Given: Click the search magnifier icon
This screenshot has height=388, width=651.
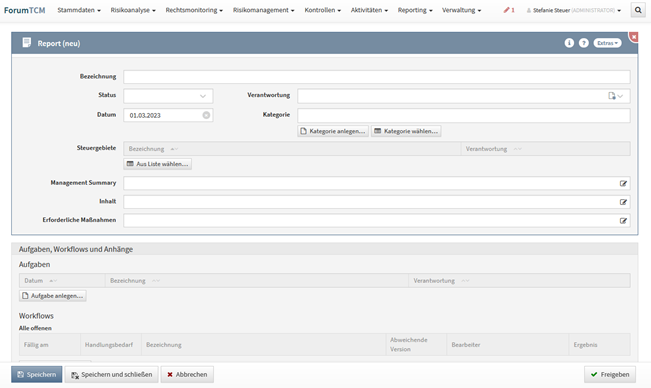Looking at the screenshot, I should pyautogui.click(x=638, y=10).
